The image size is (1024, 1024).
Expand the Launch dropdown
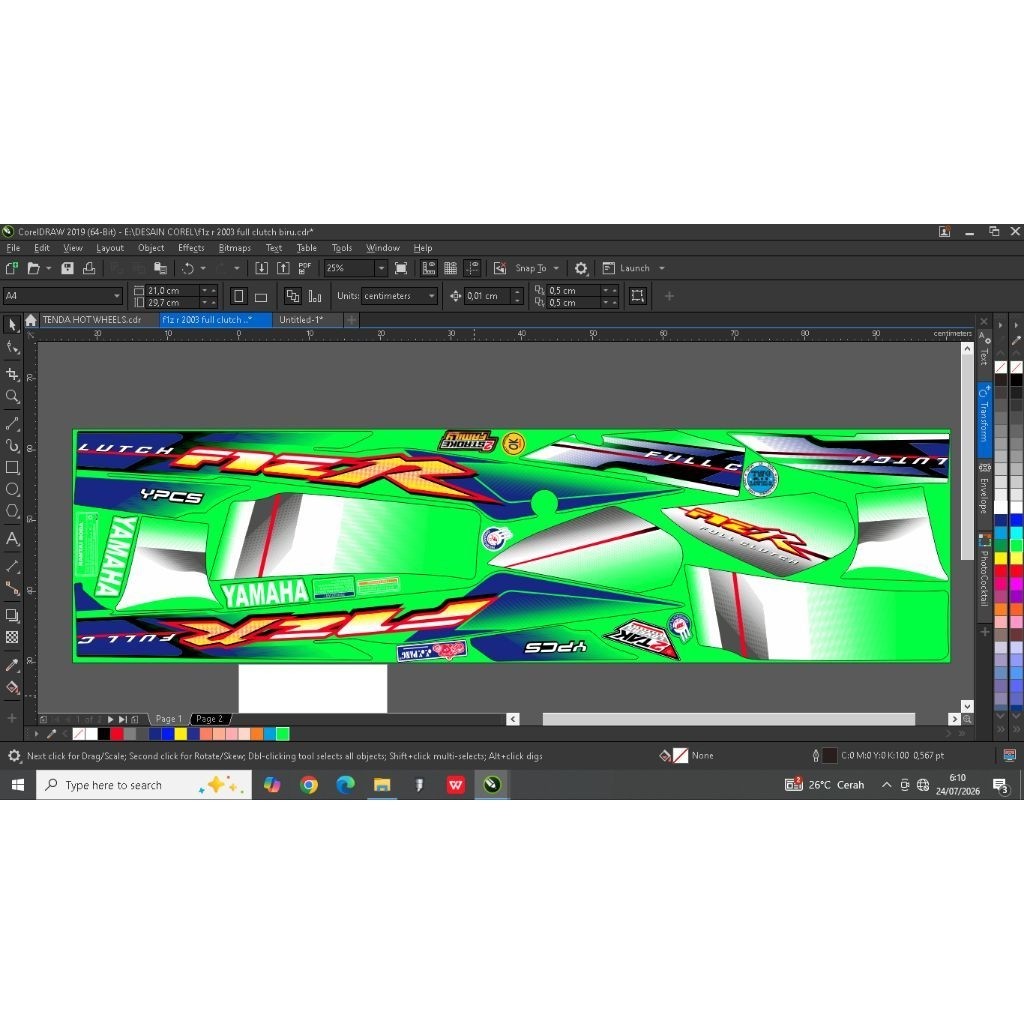point(662,268)
